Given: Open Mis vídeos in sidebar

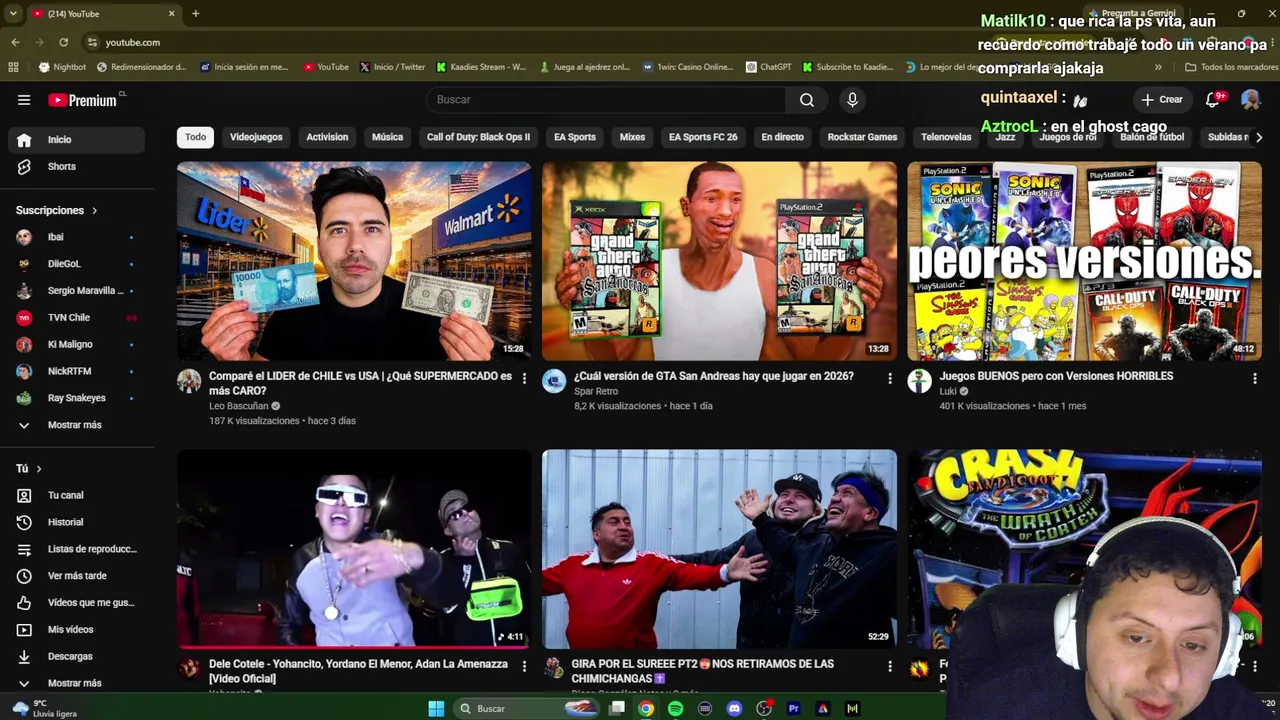Looking at the screenshot, I should [x=77, y=630].
